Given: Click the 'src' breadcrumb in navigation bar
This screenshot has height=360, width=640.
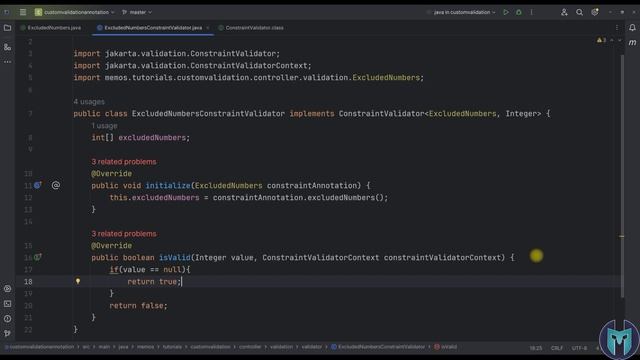Looking at the screenshot, I should (x=86, y=347).
